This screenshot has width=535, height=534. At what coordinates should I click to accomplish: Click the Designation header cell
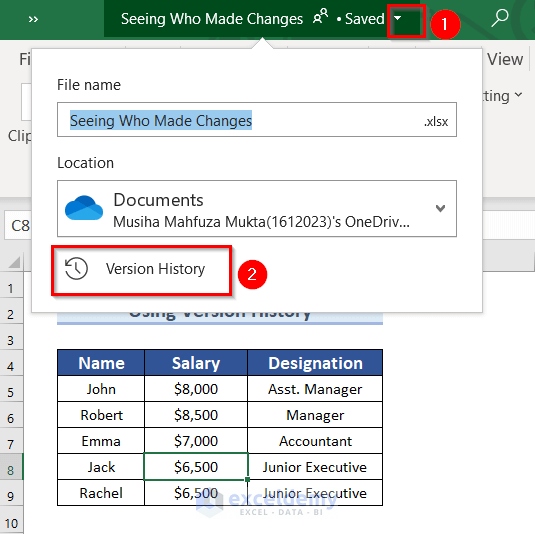[x=315, y=363]
